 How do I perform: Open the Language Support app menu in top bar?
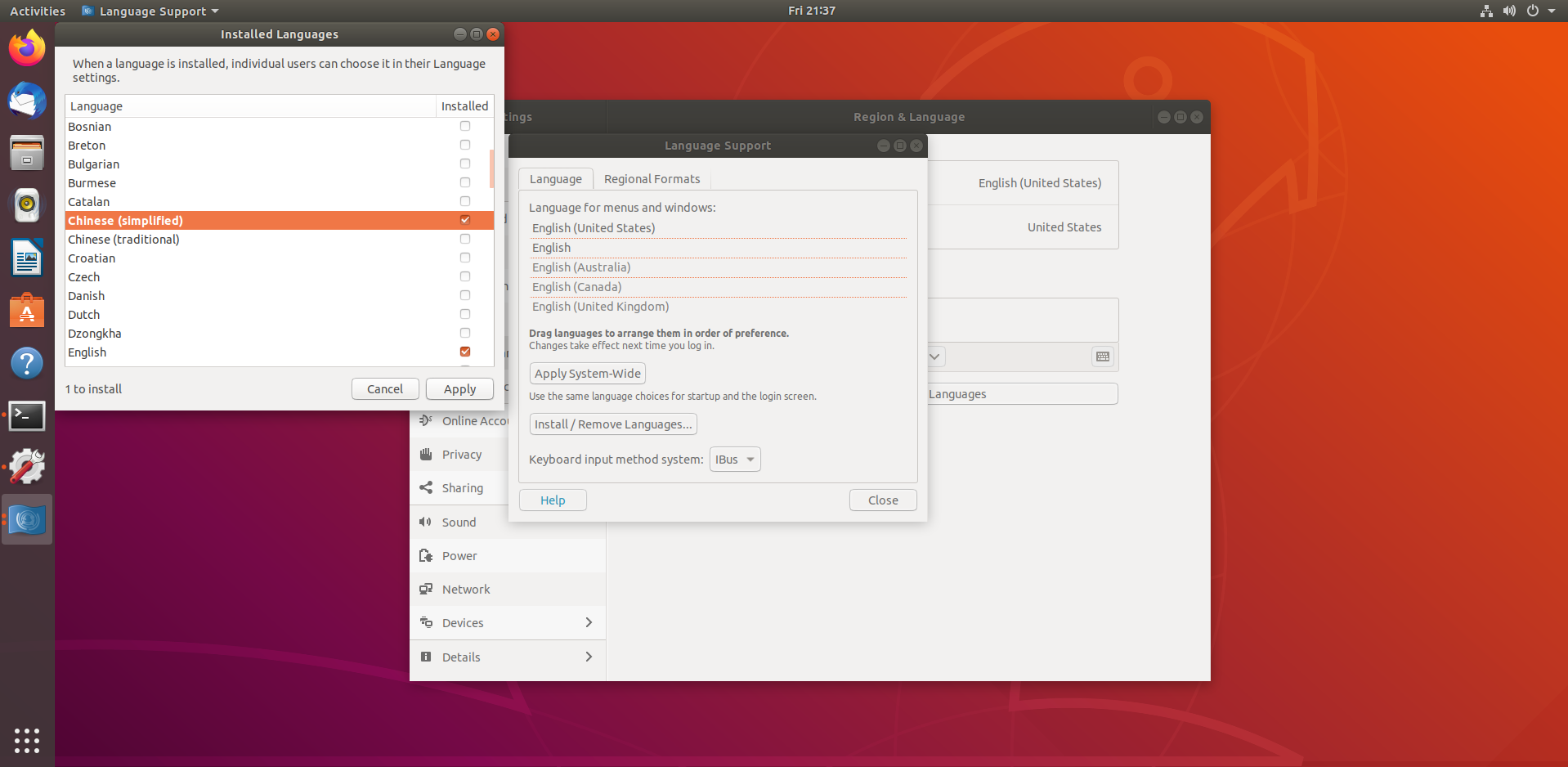click(151, 11)
